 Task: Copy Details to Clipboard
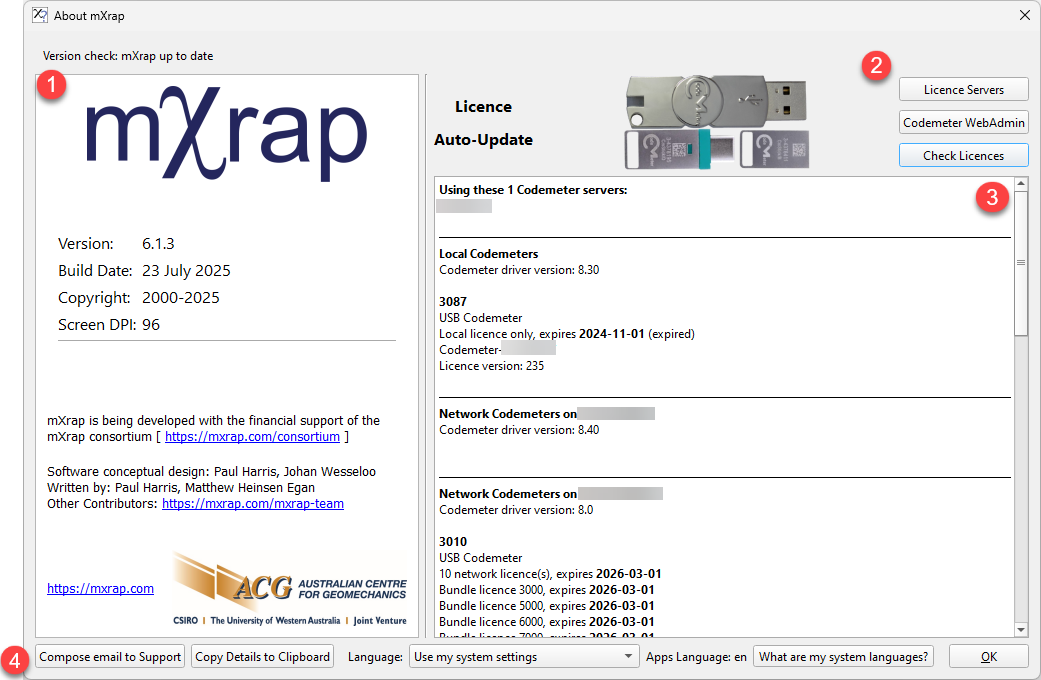point(262,656)
